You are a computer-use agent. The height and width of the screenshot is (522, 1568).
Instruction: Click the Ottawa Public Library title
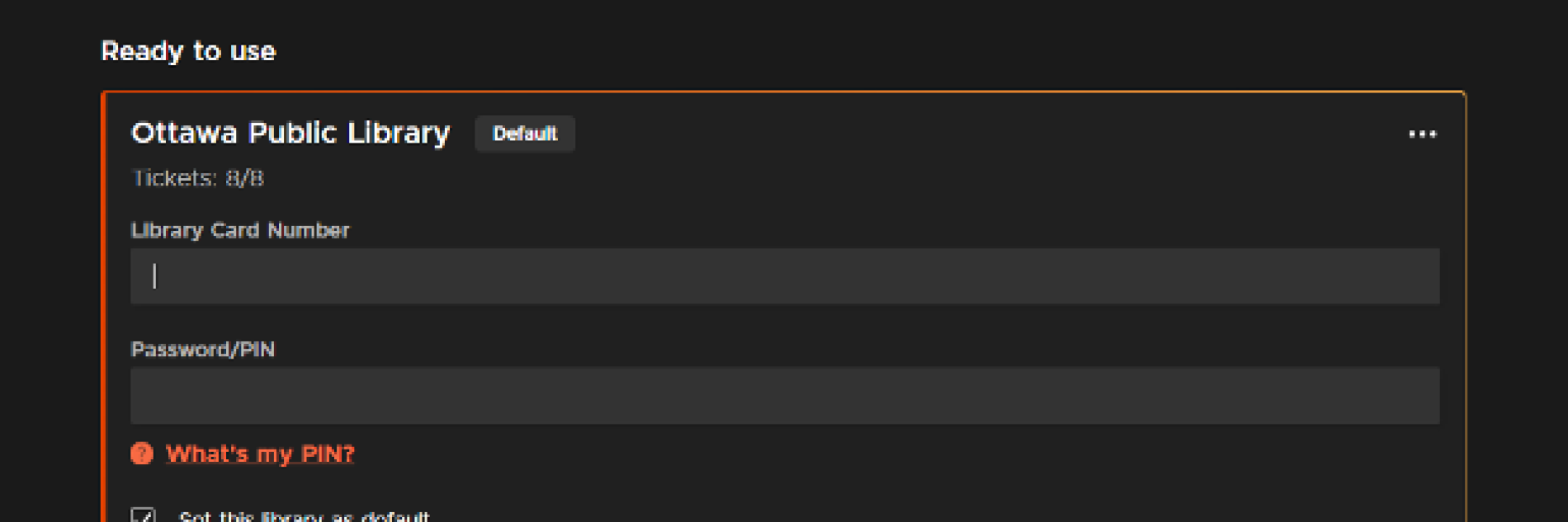point(290,132)
